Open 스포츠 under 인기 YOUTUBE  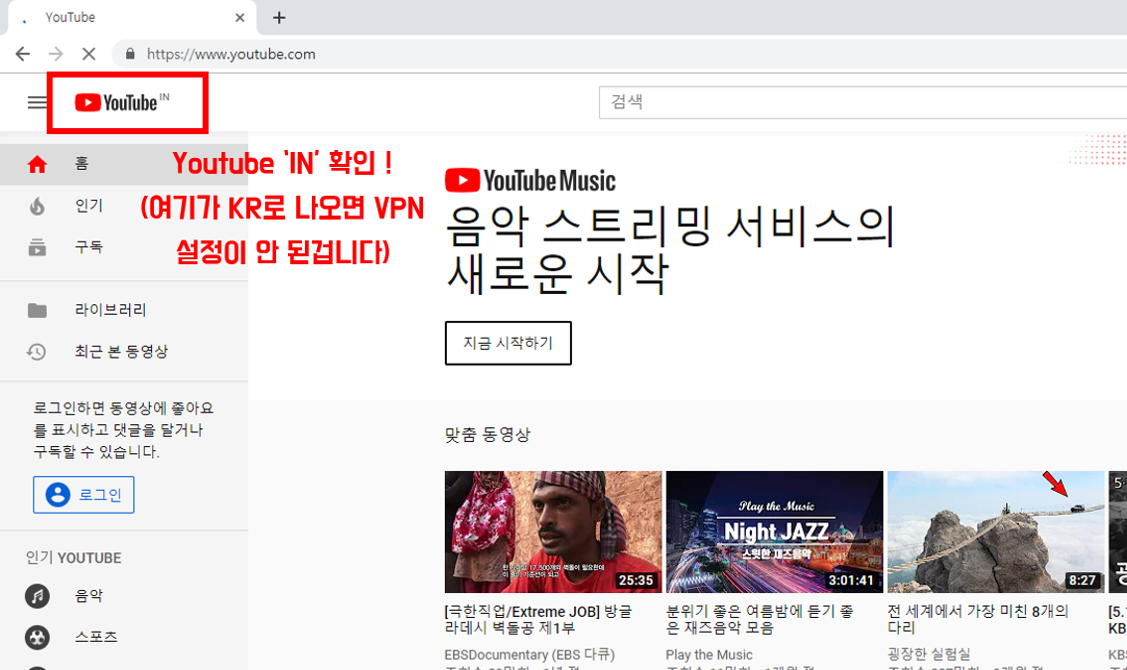click(x=96, y=637)
